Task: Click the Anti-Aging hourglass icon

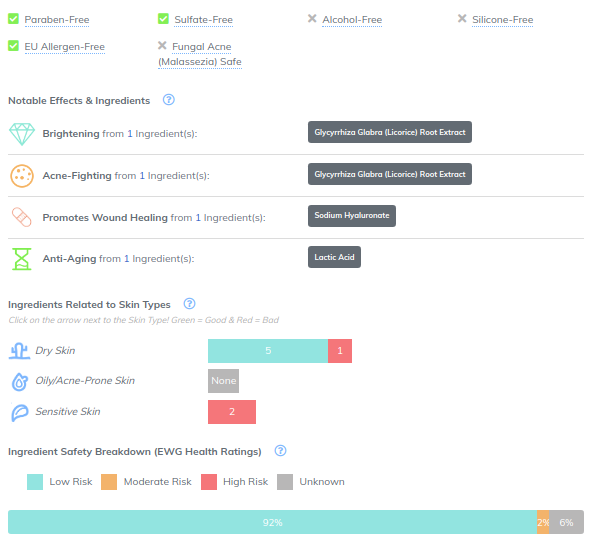Action: [x=22, y=259]
